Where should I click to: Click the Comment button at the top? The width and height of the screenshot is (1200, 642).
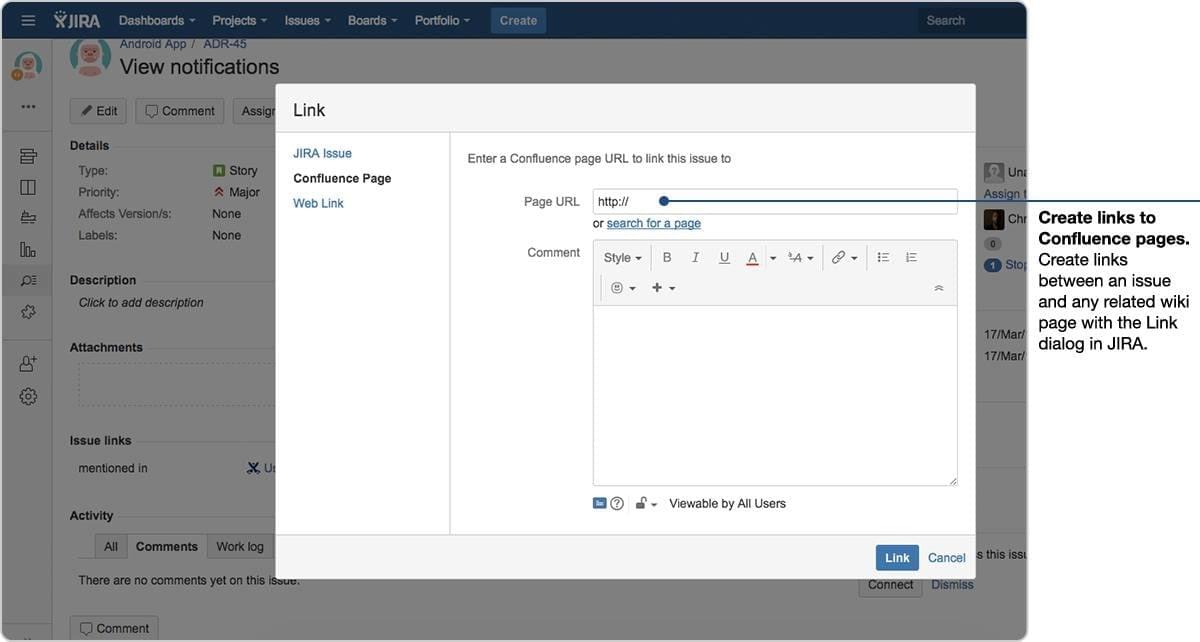(x=180, y=111)
